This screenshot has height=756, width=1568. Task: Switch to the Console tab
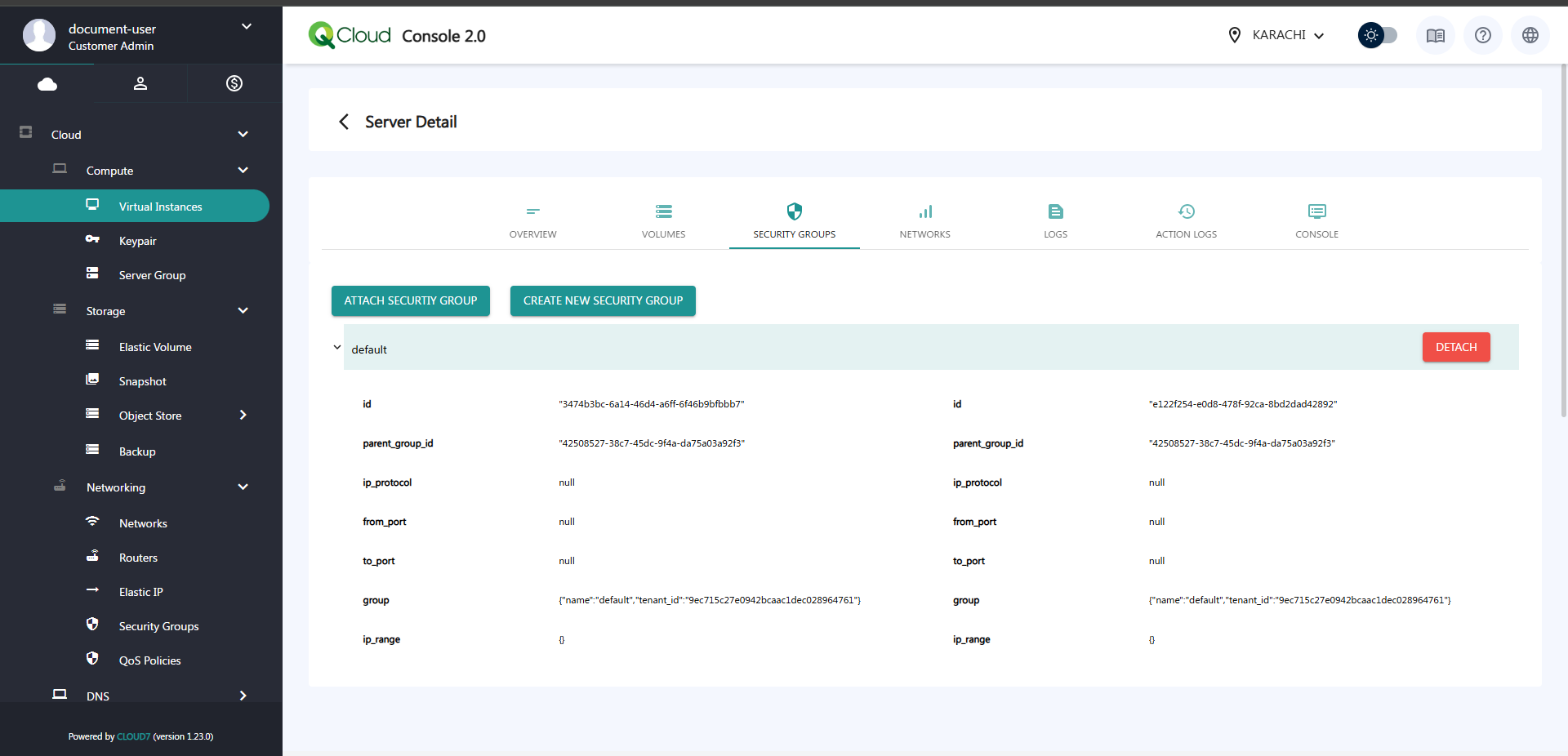[1316, 221]
